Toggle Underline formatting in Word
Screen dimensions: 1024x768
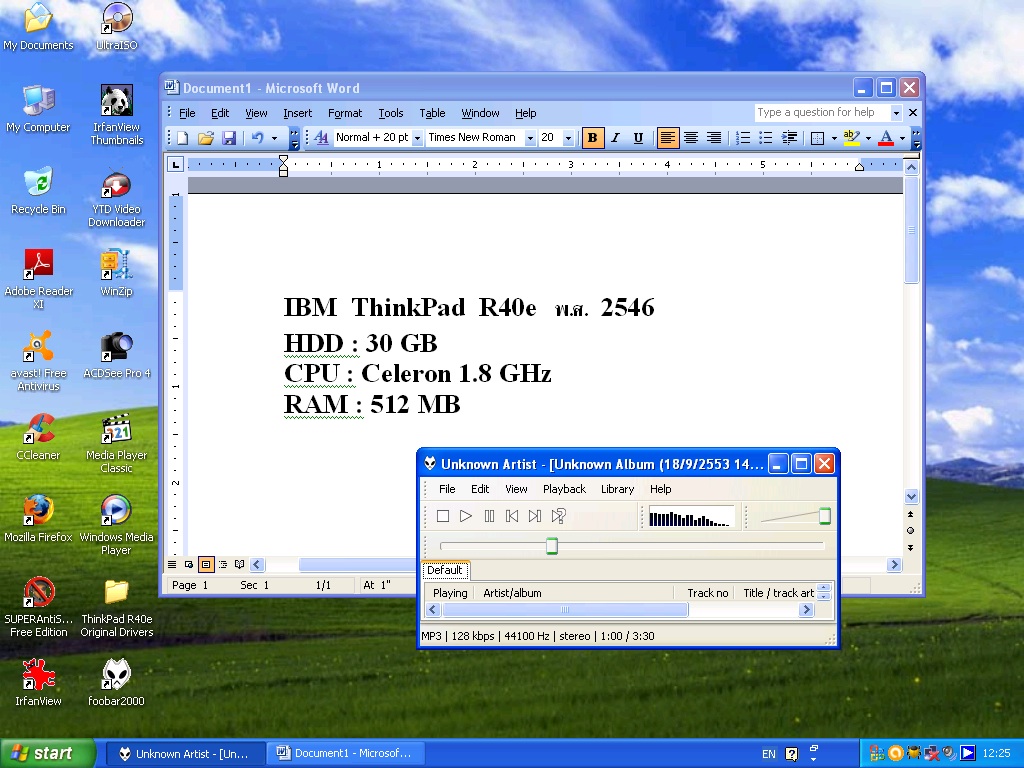pyautogui.click(x=638, y=138)
